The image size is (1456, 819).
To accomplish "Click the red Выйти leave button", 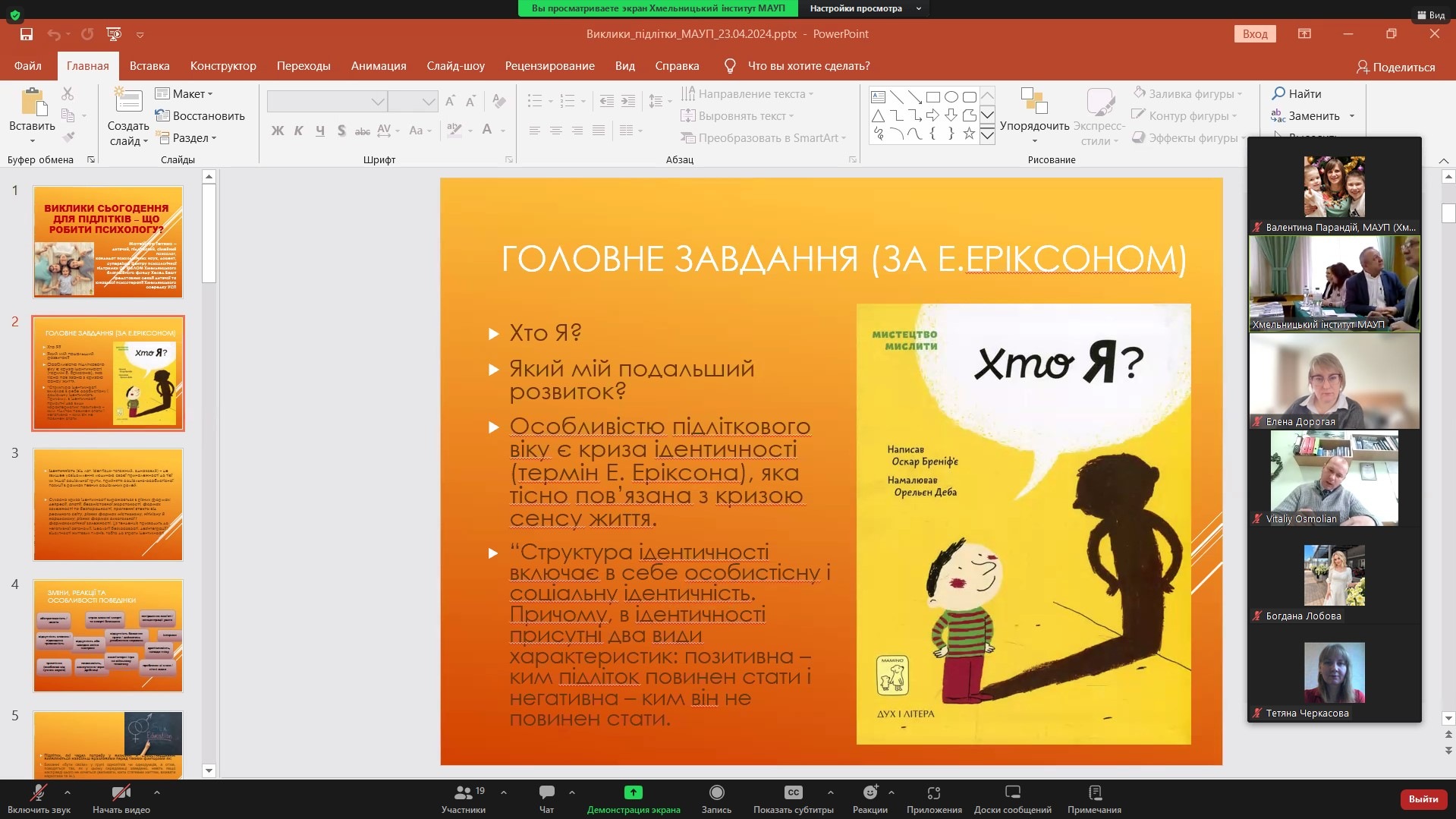I will (1423, 799).
